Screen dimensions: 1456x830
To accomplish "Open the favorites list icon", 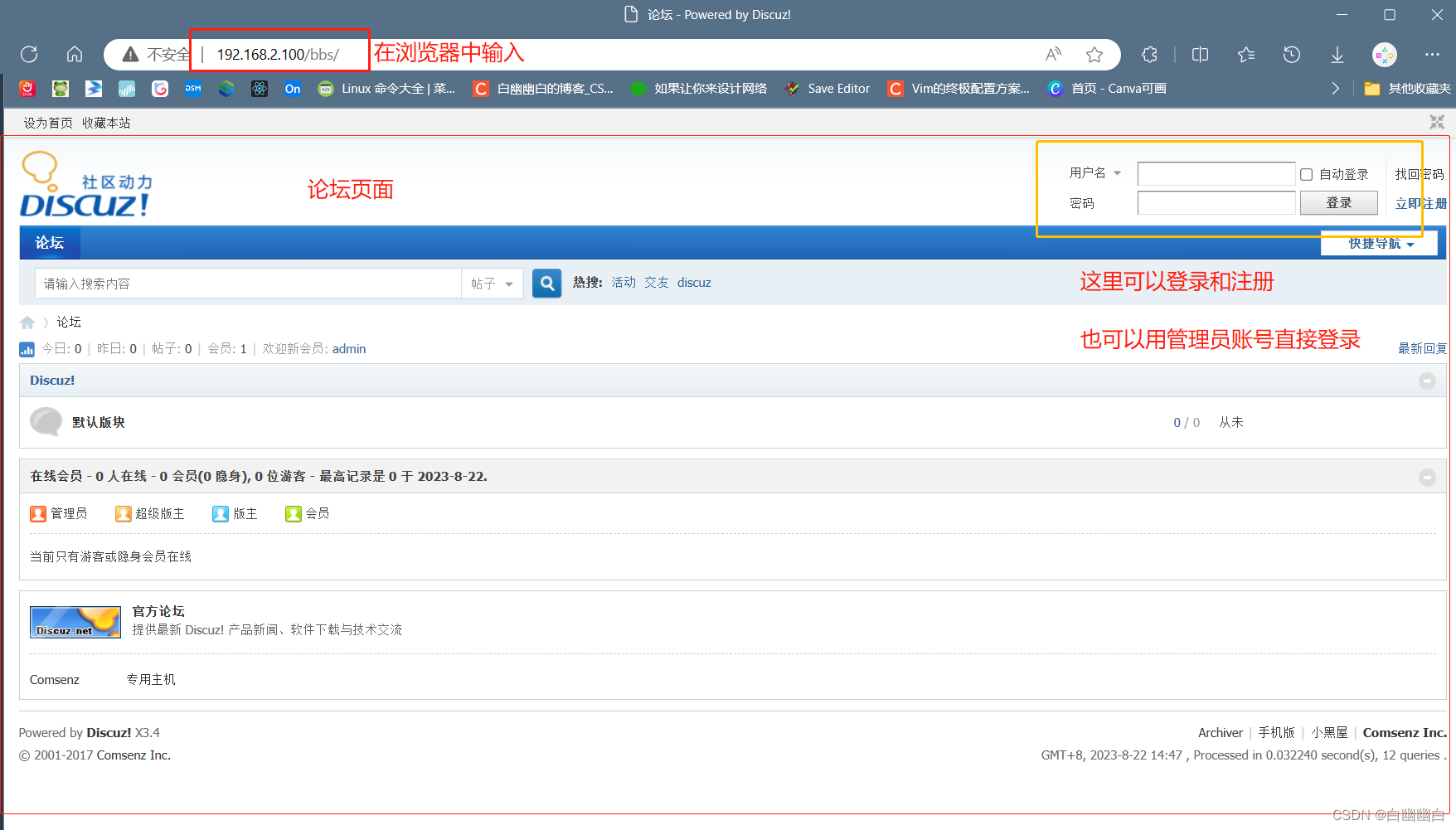I will click(x=1245, y=55).
